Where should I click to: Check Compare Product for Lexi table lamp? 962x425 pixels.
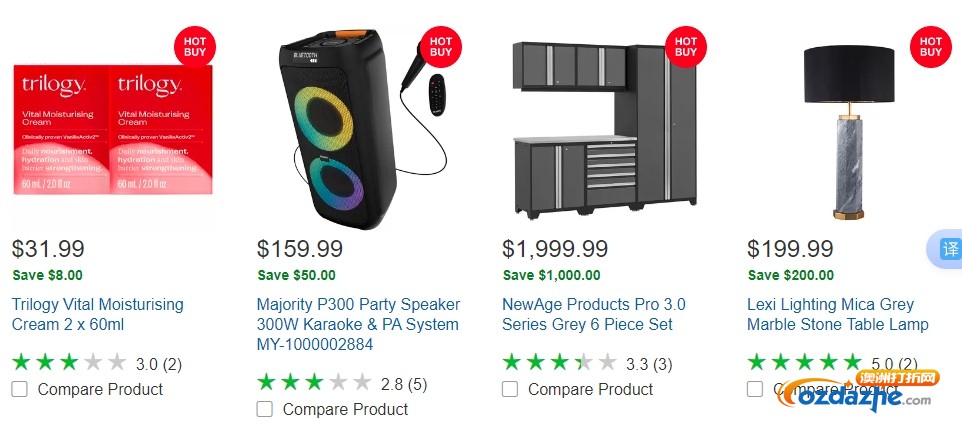[x=755, y=389]
